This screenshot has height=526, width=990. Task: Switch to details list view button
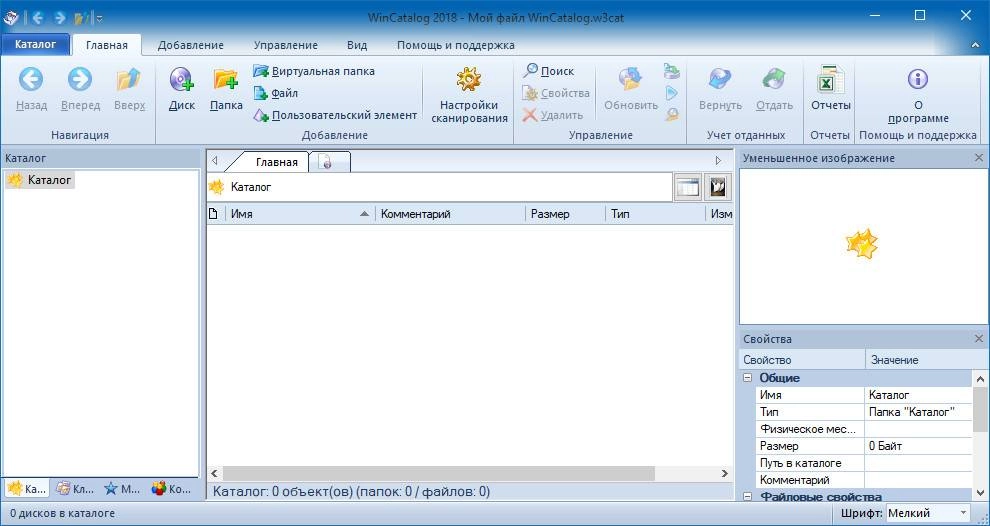[688, 187]
